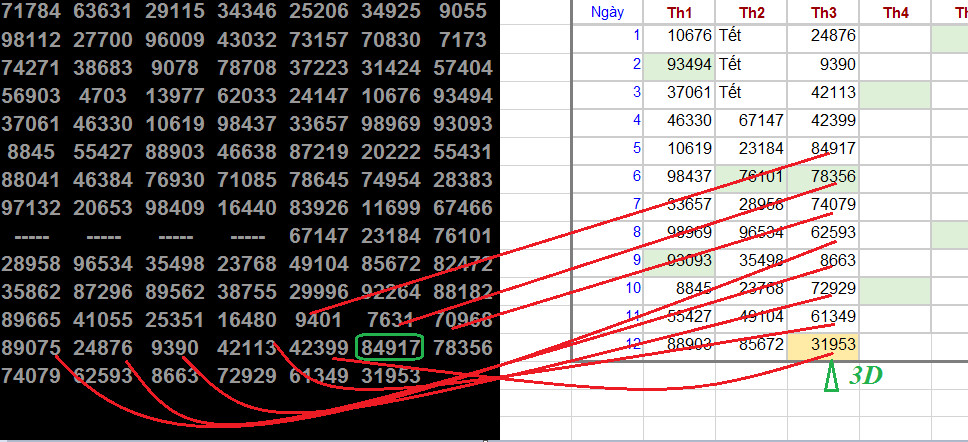Click 29115 in the black number panel

click(175, 11)
